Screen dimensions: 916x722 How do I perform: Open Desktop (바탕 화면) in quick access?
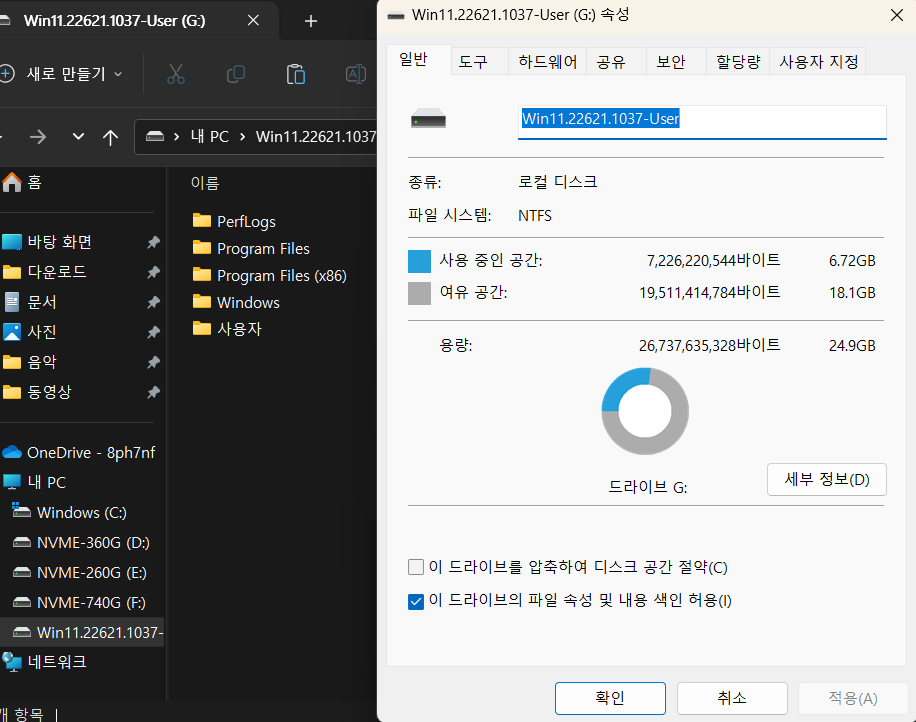pyautogui.click(x=47, y=242)
